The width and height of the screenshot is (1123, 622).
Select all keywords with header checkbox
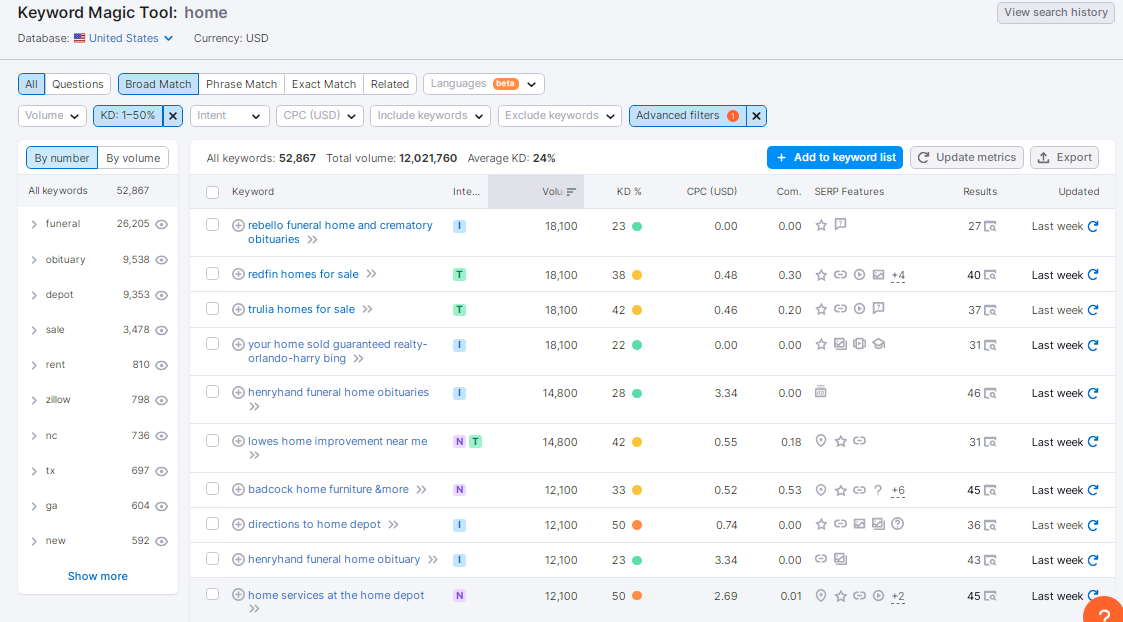tap(213, 192)
